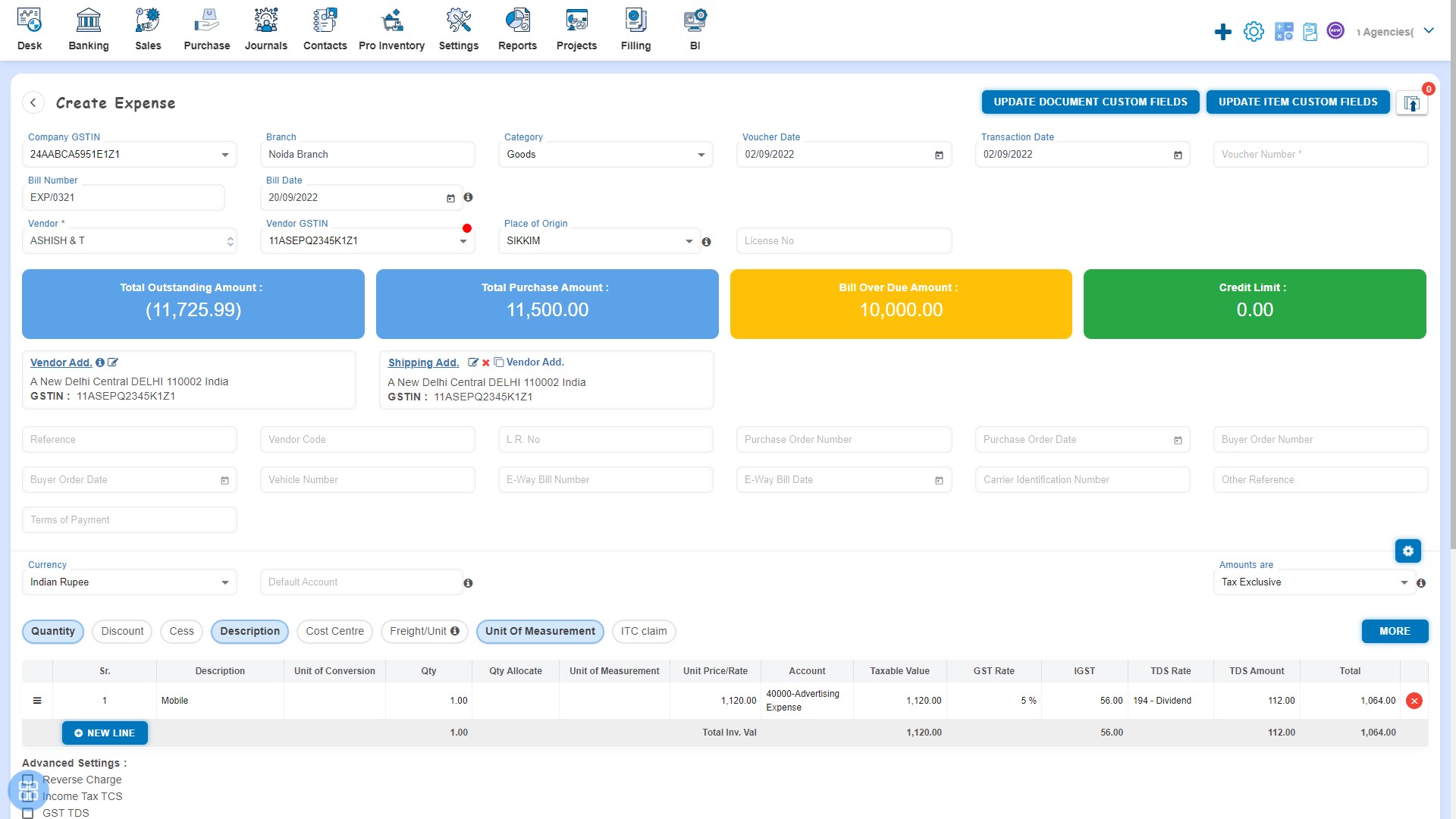Image resolution: width=1456 pixels, height=819 pixels.
Task: Expand the Vendor GSTIN dropdown
Action: pyautogui.click(x=463, y=241)
